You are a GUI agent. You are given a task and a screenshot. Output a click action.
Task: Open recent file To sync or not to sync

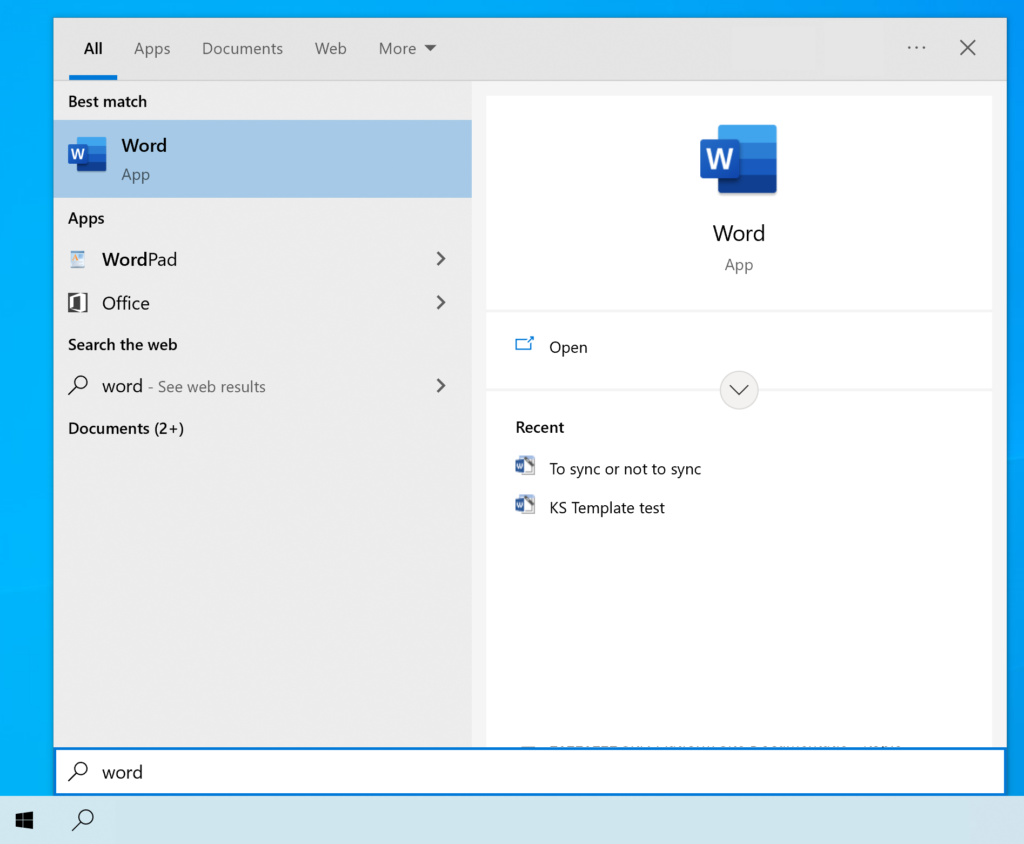pyautogui.click(x=624, y=469)
